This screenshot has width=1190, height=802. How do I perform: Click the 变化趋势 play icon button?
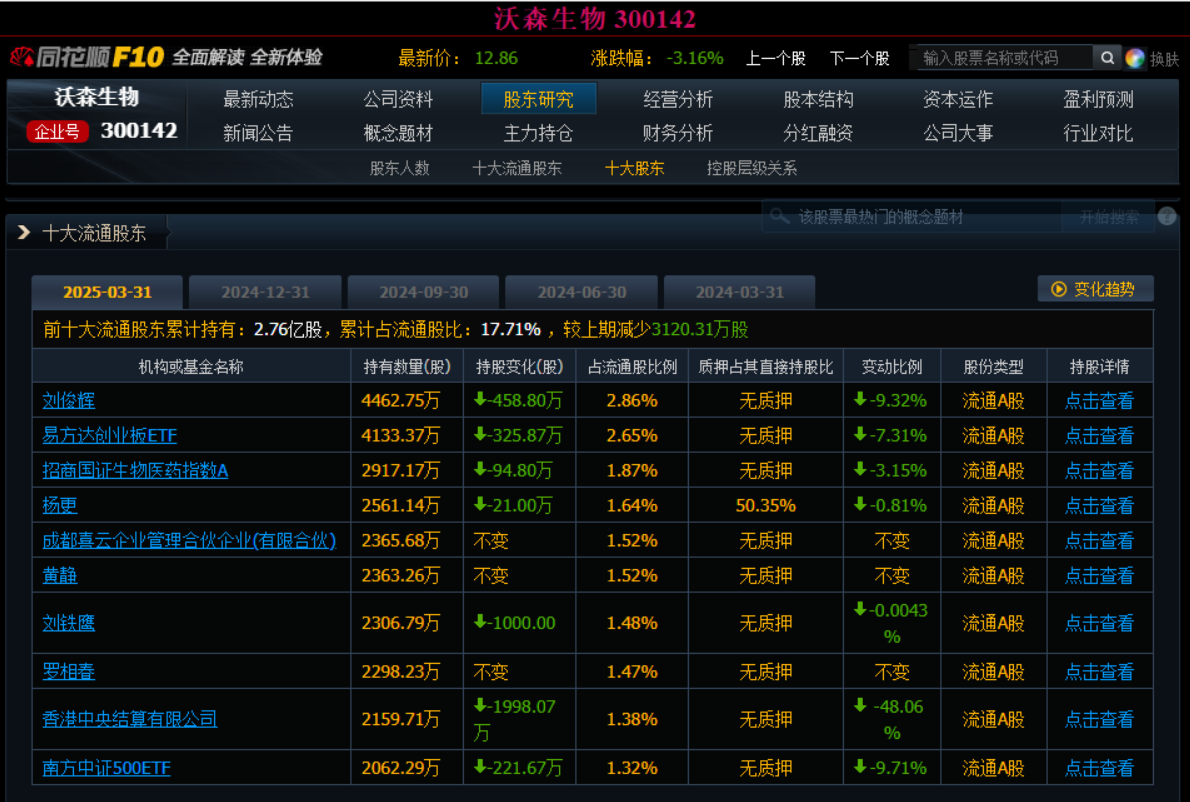click(x=1095, y=289)
